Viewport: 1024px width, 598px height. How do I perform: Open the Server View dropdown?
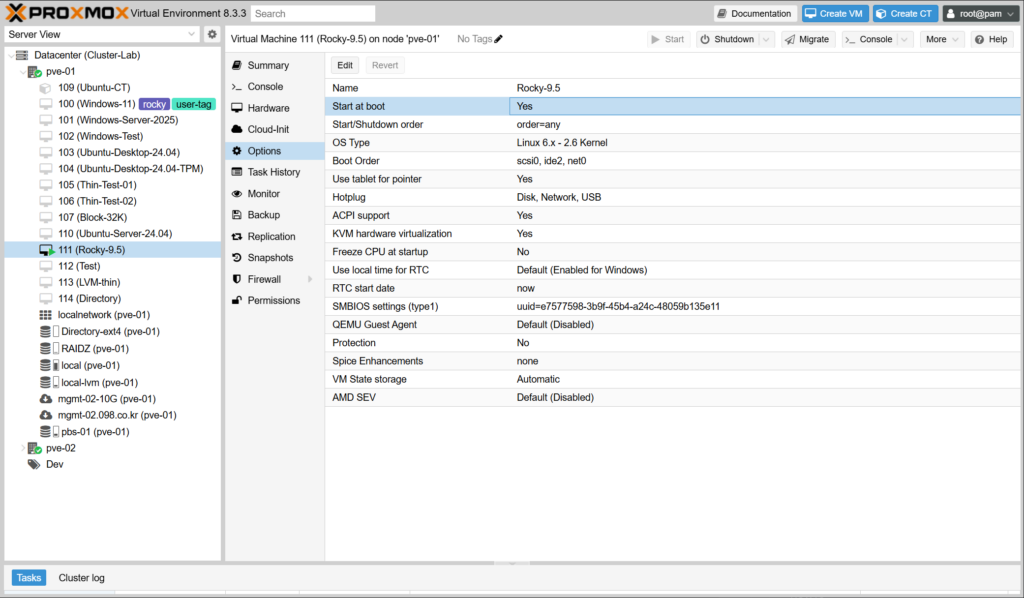click(102, 34)
